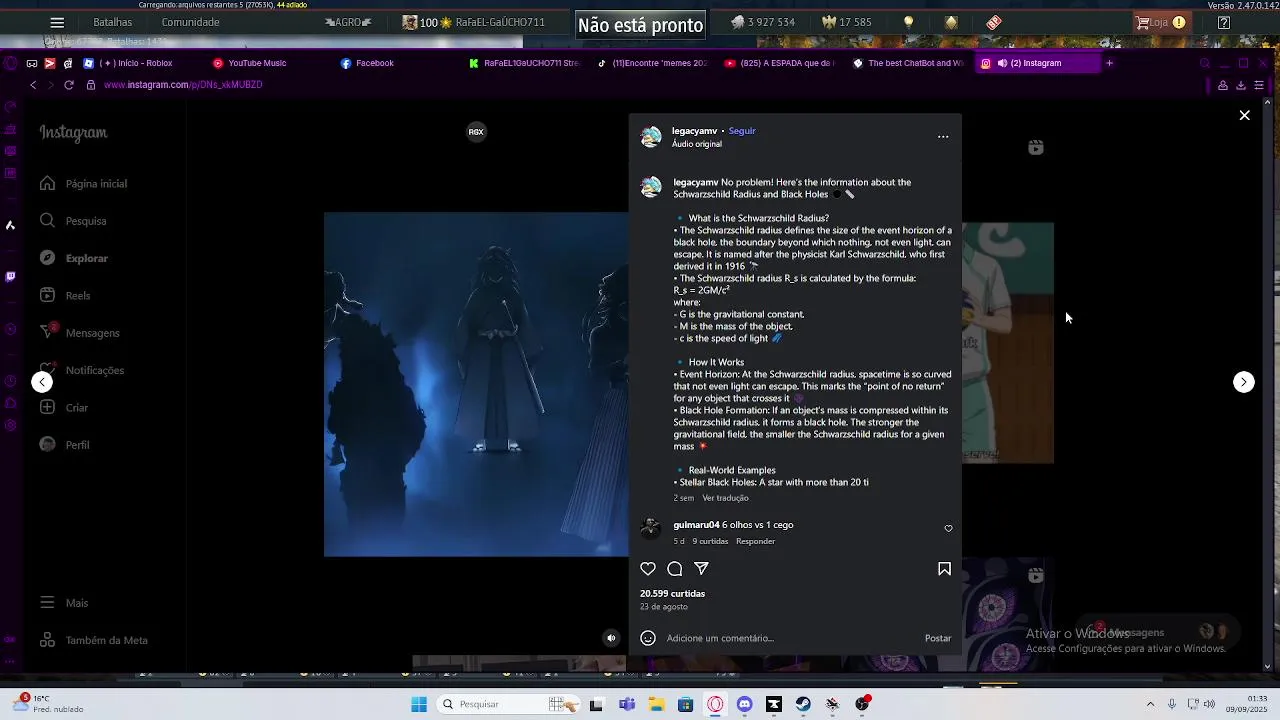Open the comment bubble icon under the post

click(675, 569)
